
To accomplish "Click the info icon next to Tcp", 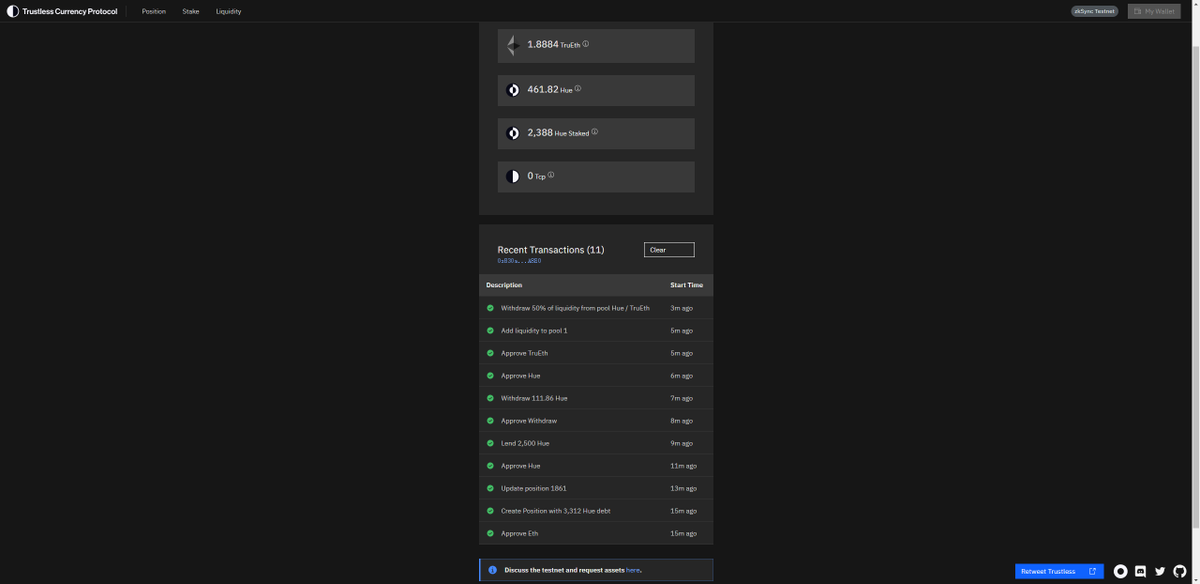I will pyautogui.click(x=551, y=175).
